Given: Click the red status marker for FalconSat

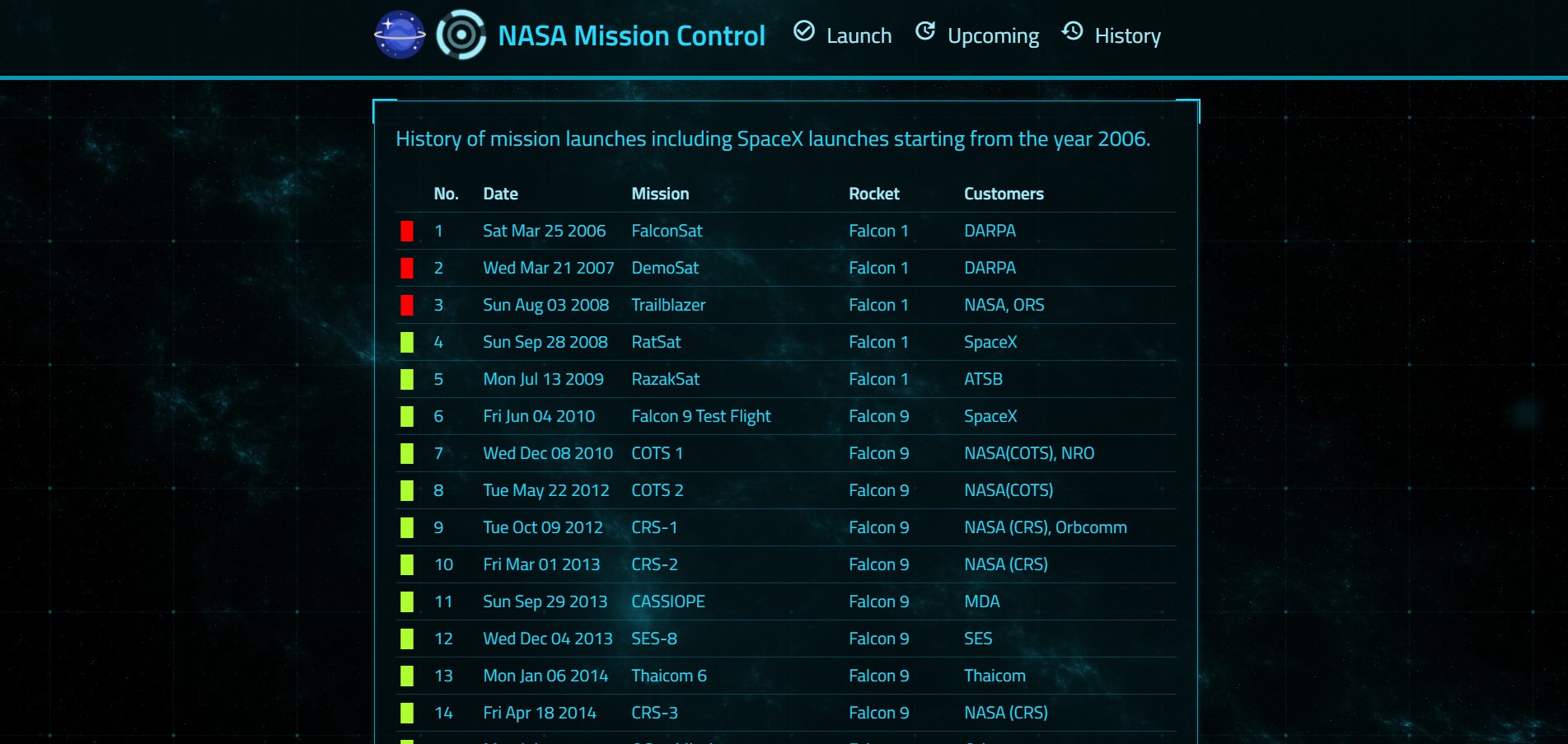Looking at the screenshot, I should pos(407,231).
